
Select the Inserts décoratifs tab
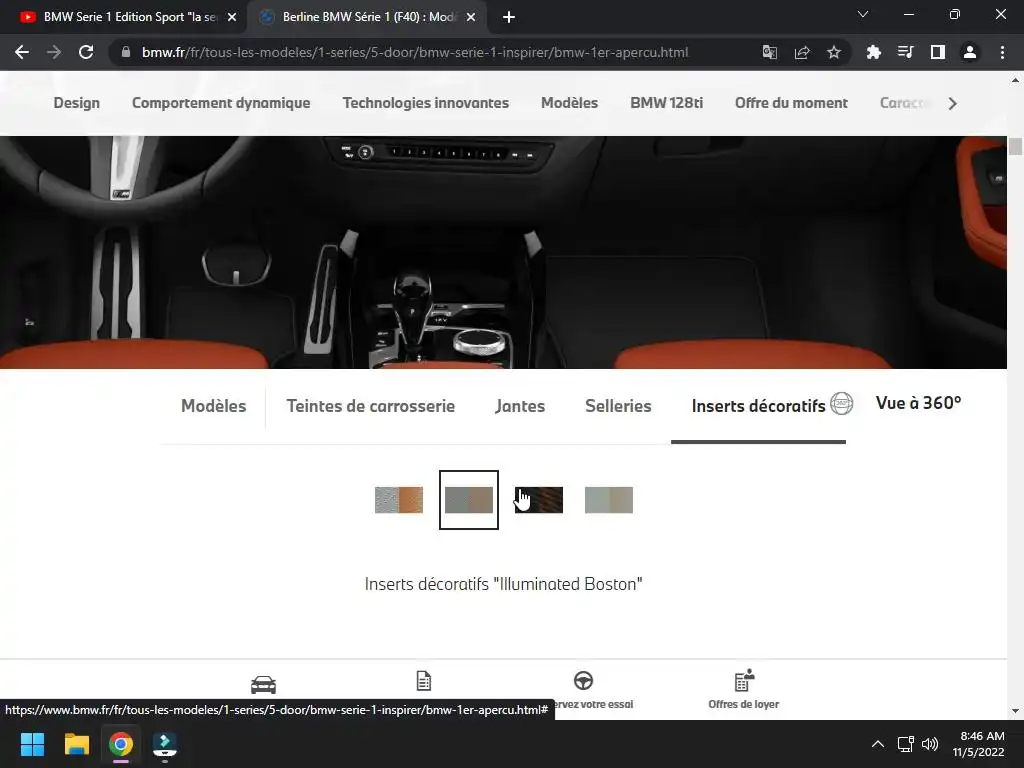(759, 406)
